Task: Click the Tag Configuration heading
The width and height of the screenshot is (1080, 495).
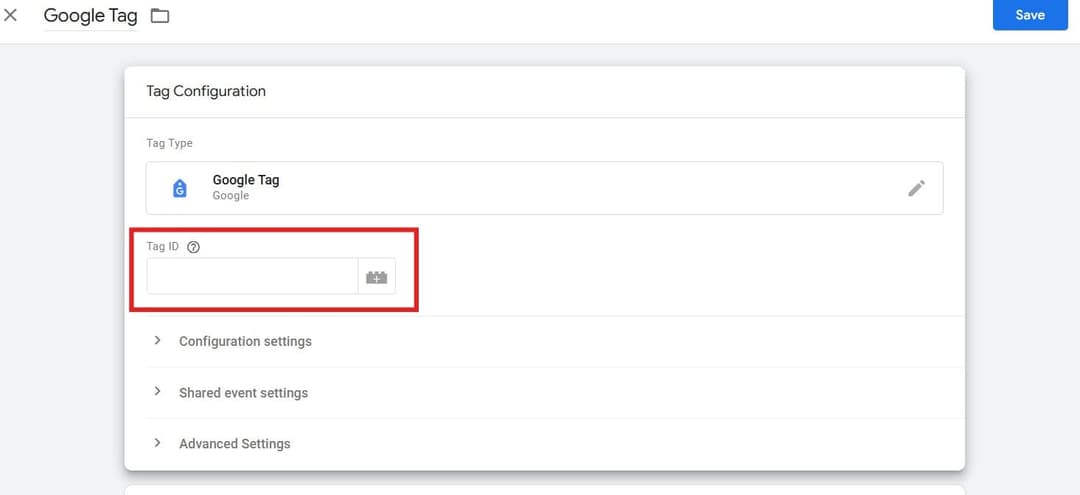Action: [x=206, y=91]
